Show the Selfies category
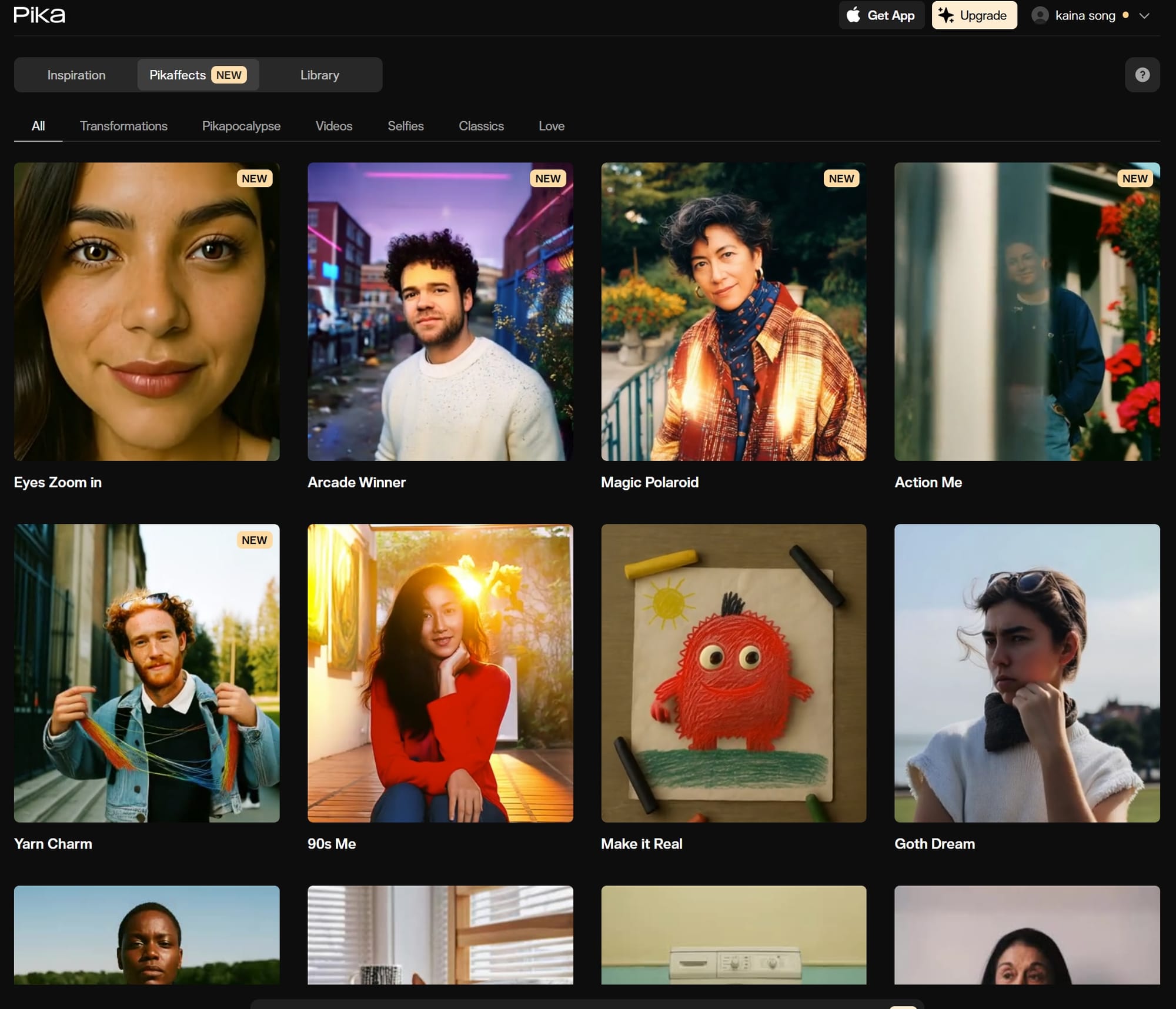This screenshot has width=1176, height=1009. [x=406, y=126]
